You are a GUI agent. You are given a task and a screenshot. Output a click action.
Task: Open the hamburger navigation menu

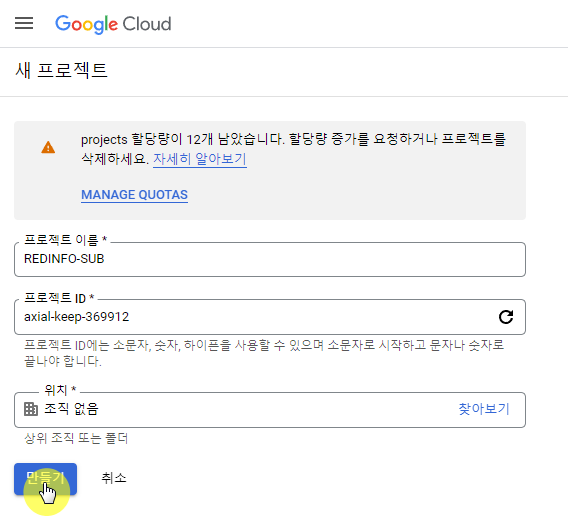pos(24,23)
